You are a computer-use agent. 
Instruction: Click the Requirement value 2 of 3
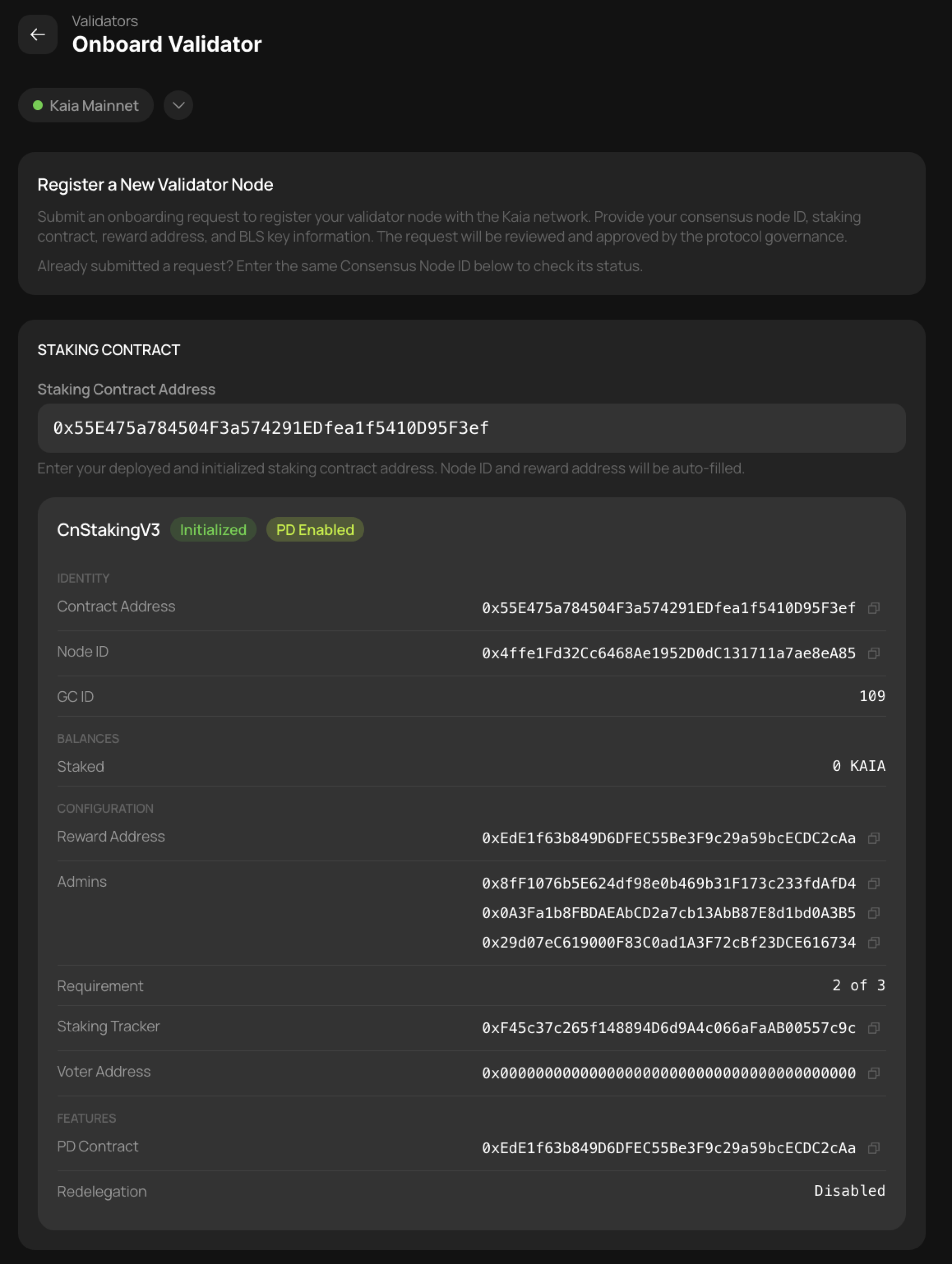click(x=858, y=985)
